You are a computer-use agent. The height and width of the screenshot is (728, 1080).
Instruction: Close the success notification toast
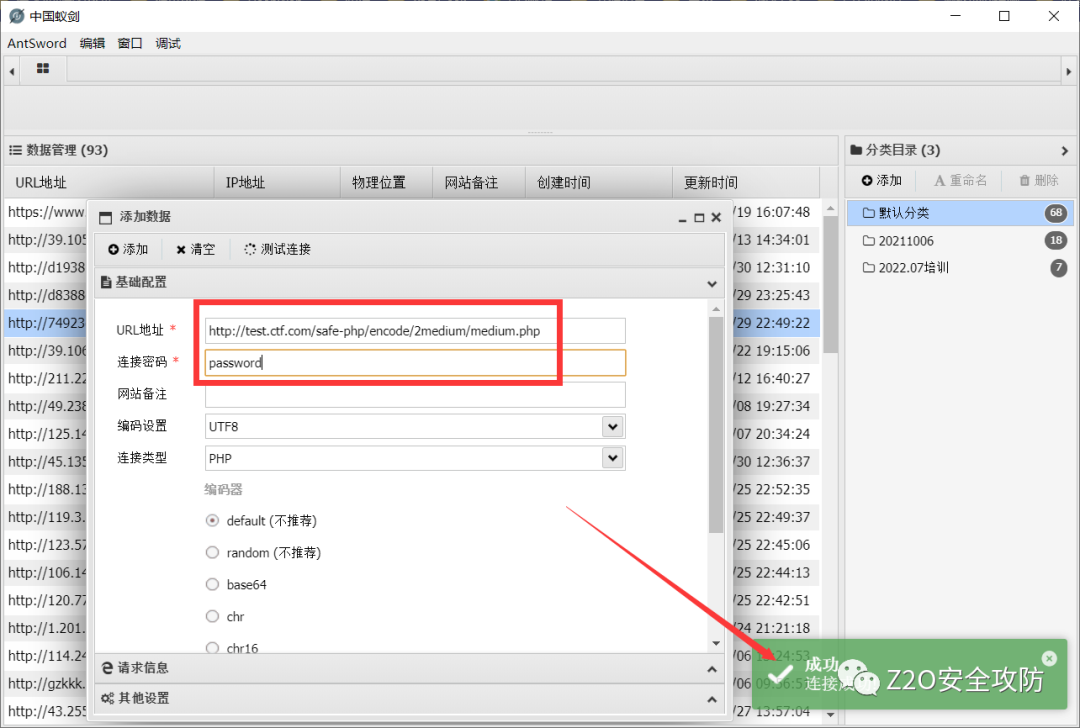(x=1049, y=658)
